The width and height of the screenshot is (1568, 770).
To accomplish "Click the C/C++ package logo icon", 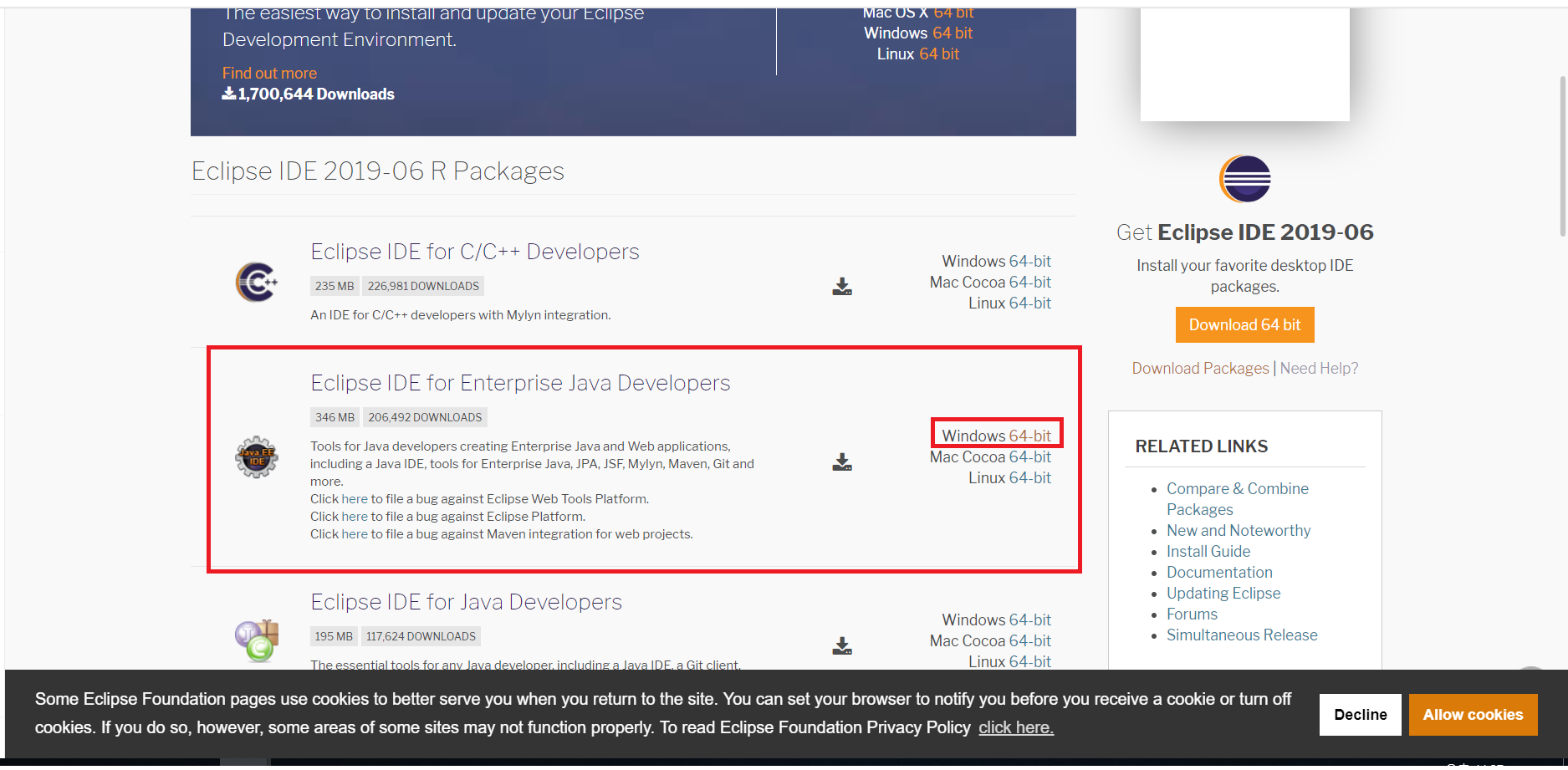I will pyautogui.click(x=257, y=283).
